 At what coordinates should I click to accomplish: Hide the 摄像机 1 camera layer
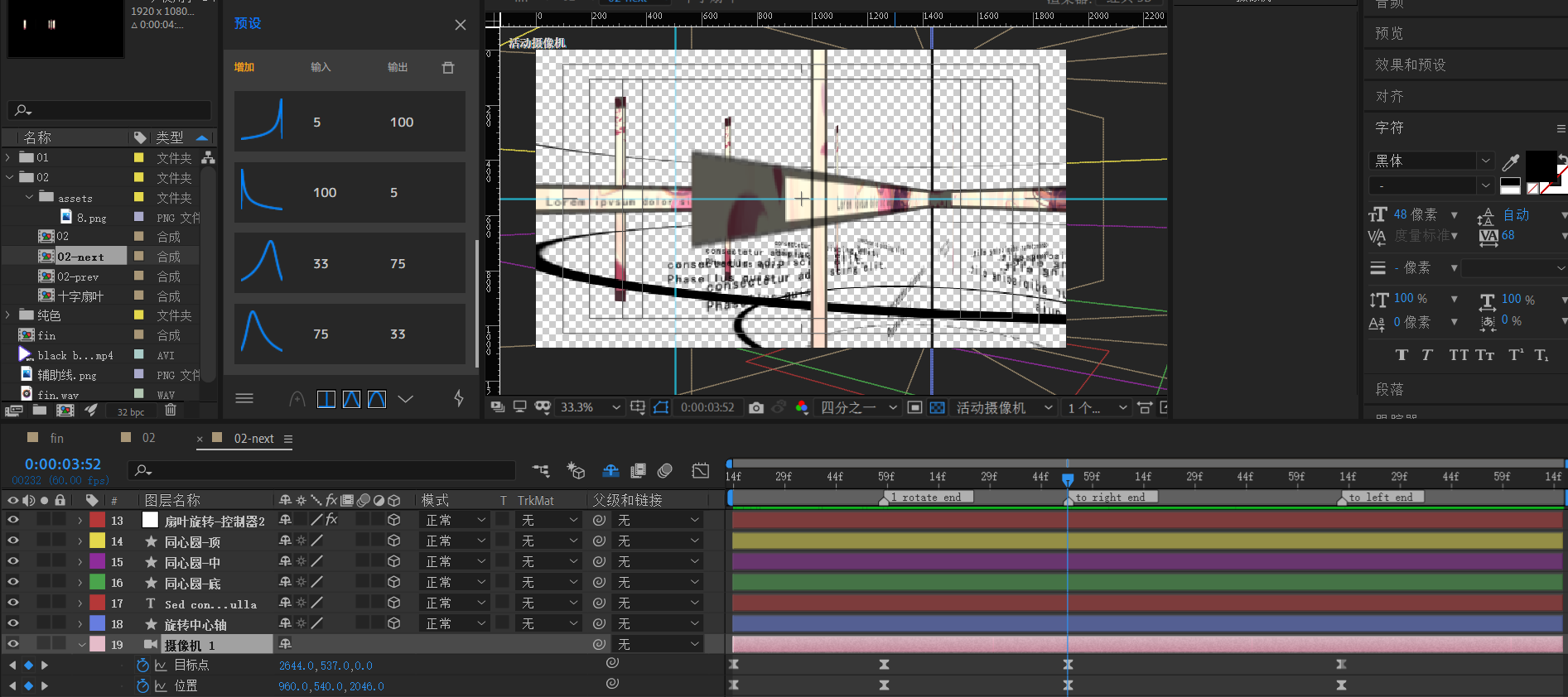12,644
